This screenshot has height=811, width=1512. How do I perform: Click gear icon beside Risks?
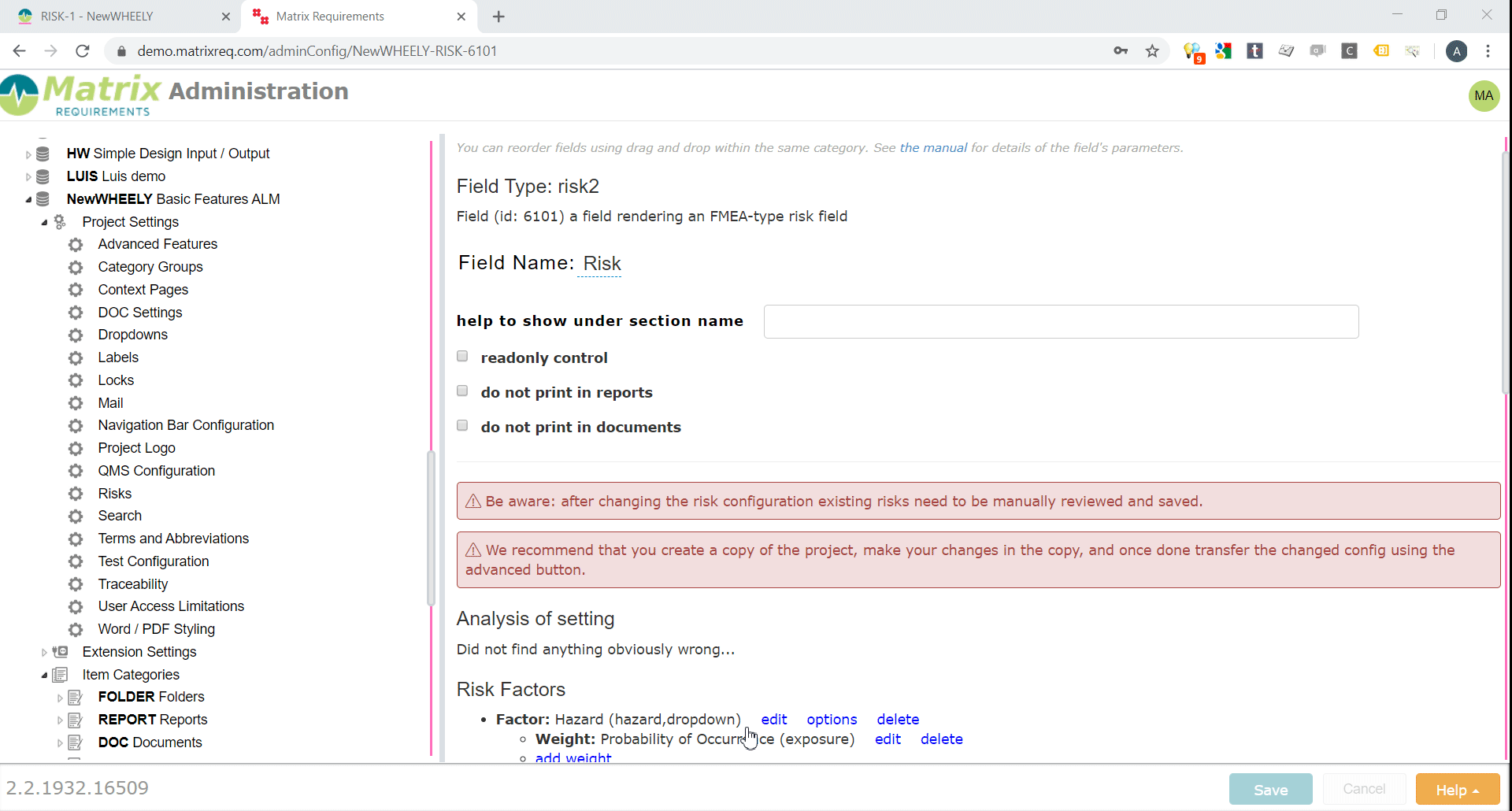[x=76, y=494]
